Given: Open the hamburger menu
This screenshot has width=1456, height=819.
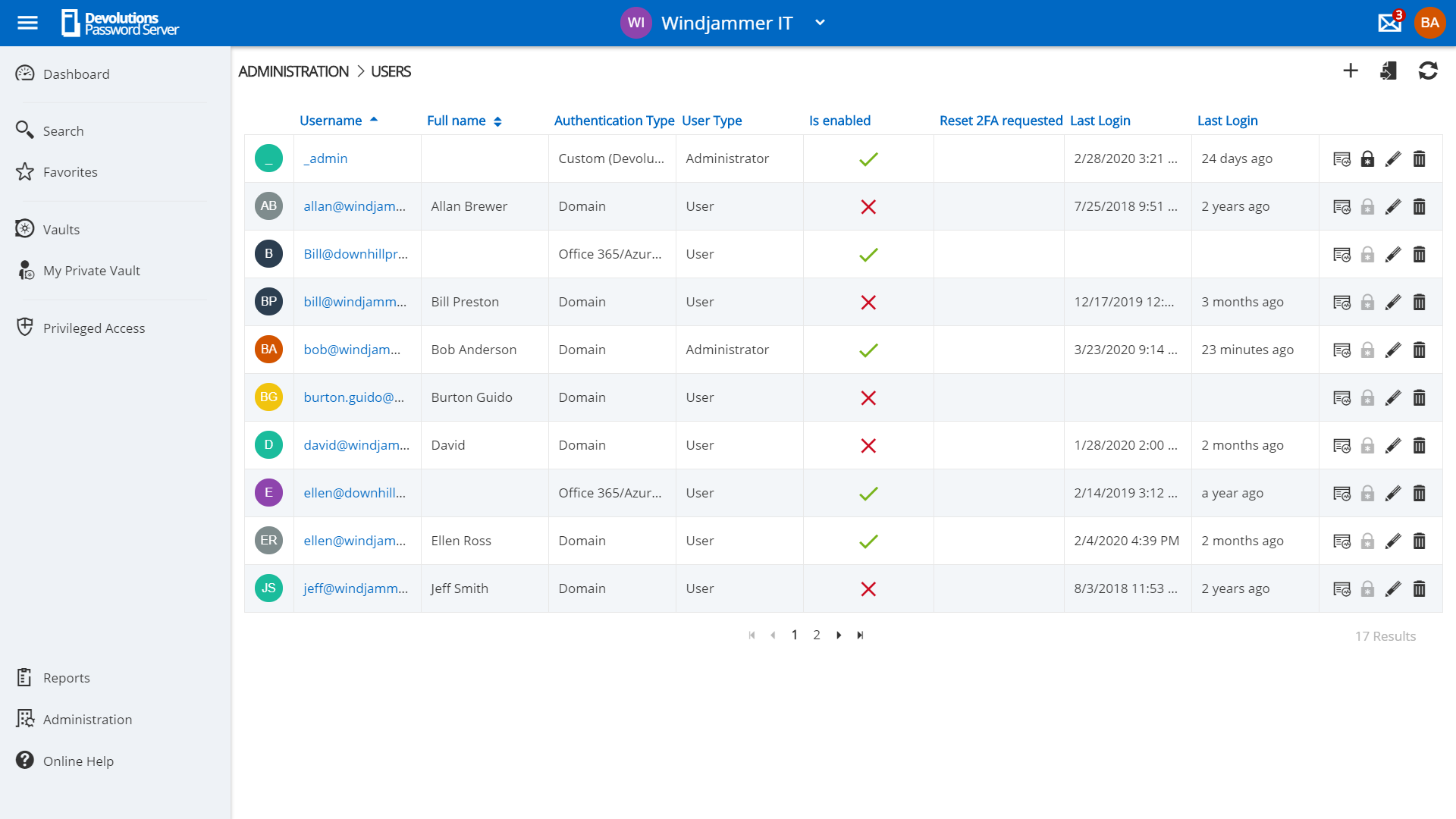Looking at the screenshot, I should (x=27, y=23).
